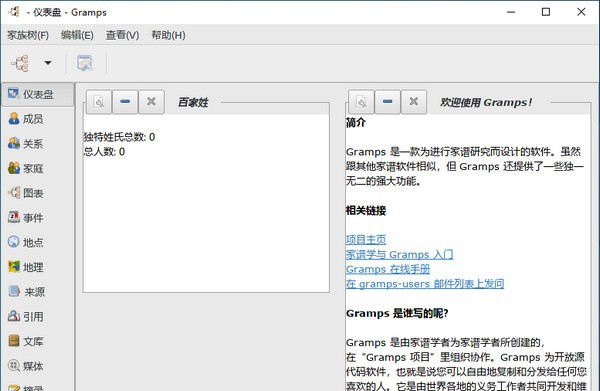Open the family tree manager toolbar icon

(x=20, y=63)
